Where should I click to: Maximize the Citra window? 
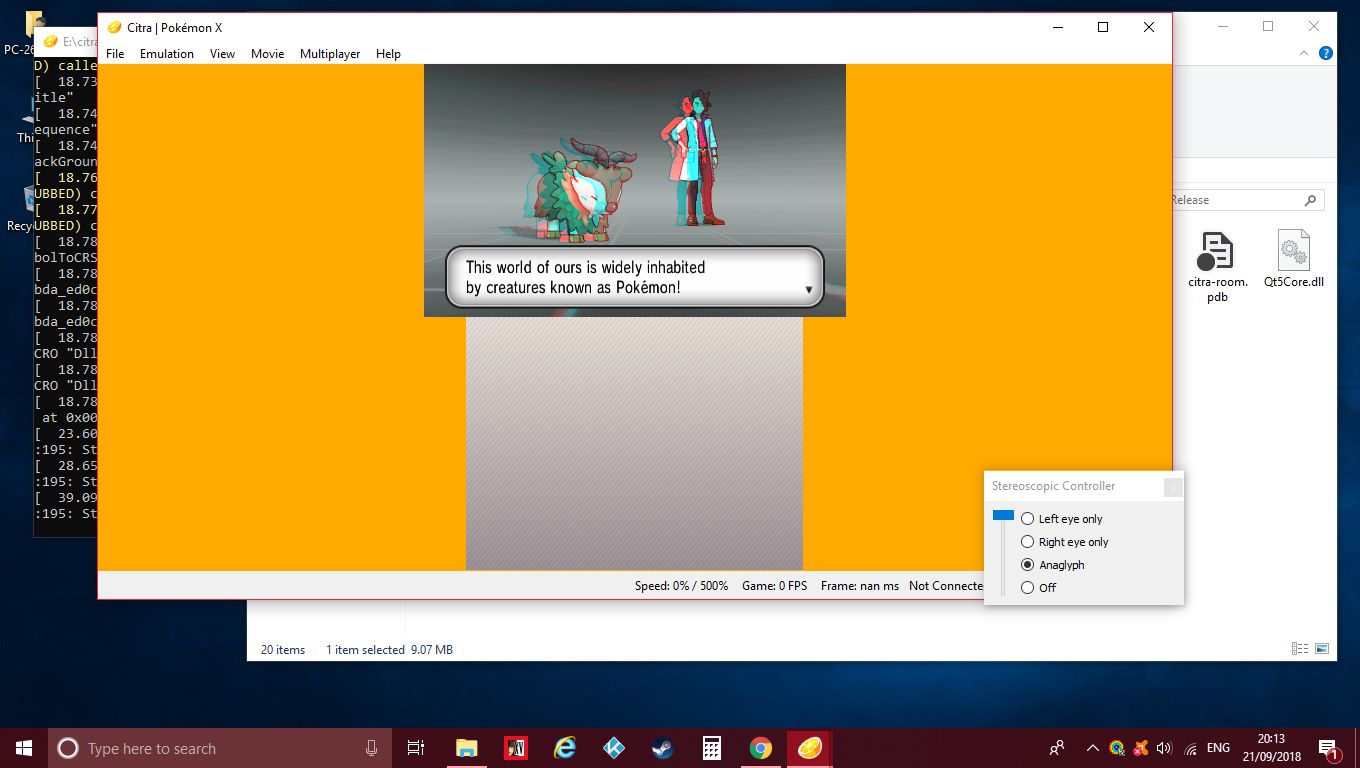click(x=1103, y=27)
